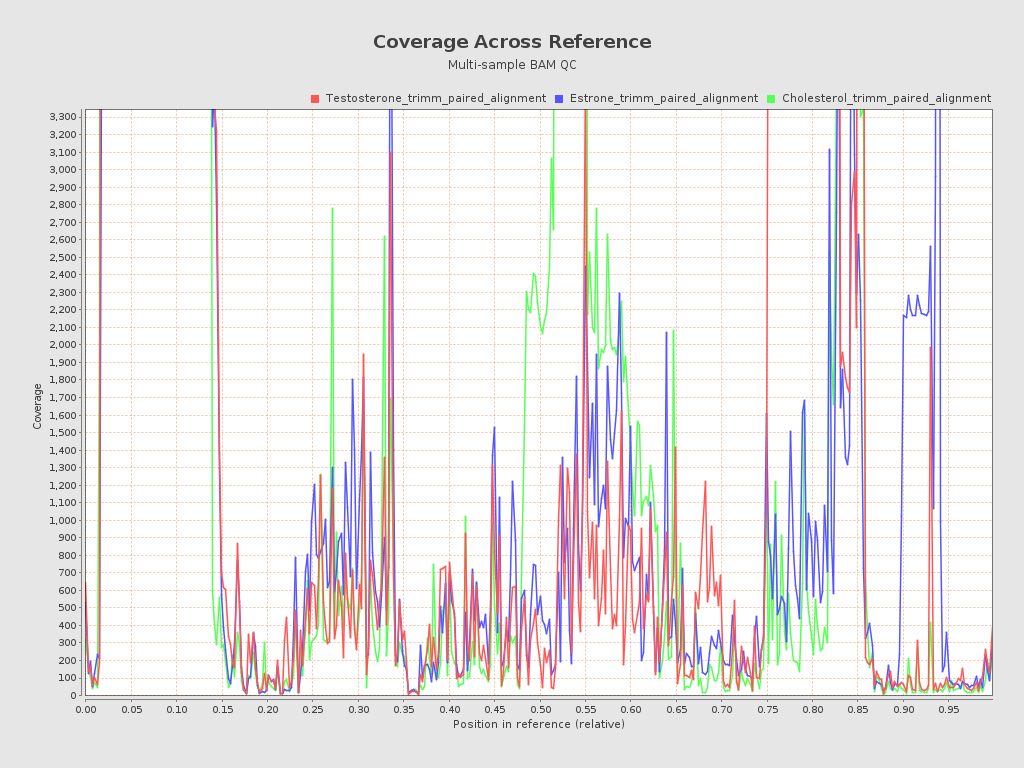Screen dimensions: 1024x768
Task: Click the Position in reference (relative) axis label
Action: coord(539,724)
